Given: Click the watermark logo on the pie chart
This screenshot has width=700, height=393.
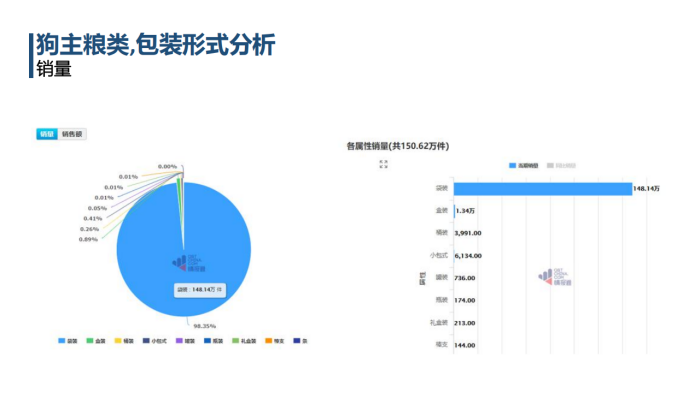Looking at the screenshot, I should point(189,263).
